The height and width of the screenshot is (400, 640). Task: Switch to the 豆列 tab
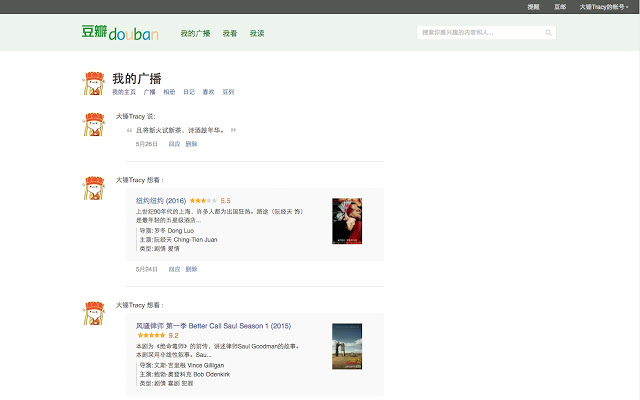(228, 92)
